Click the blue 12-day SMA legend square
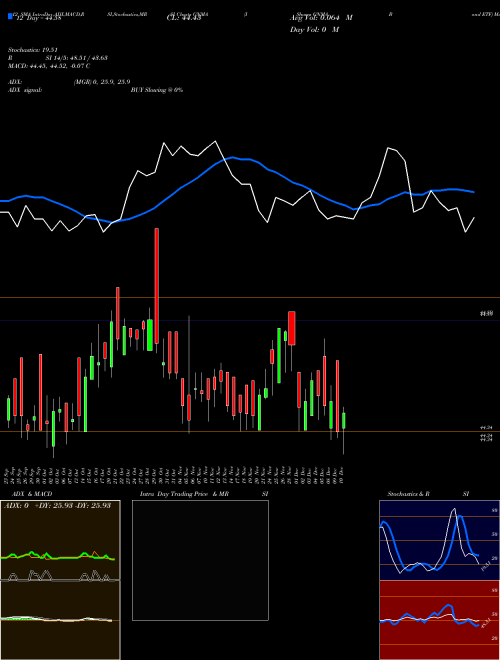 point(10,17)
